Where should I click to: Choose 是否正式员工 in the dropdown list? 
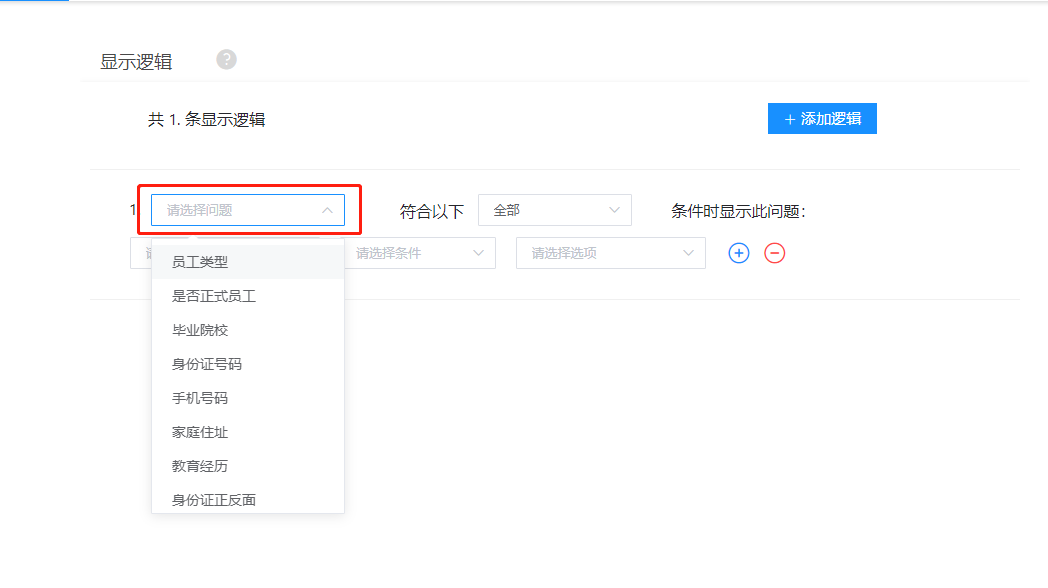(x=214, y=296)
